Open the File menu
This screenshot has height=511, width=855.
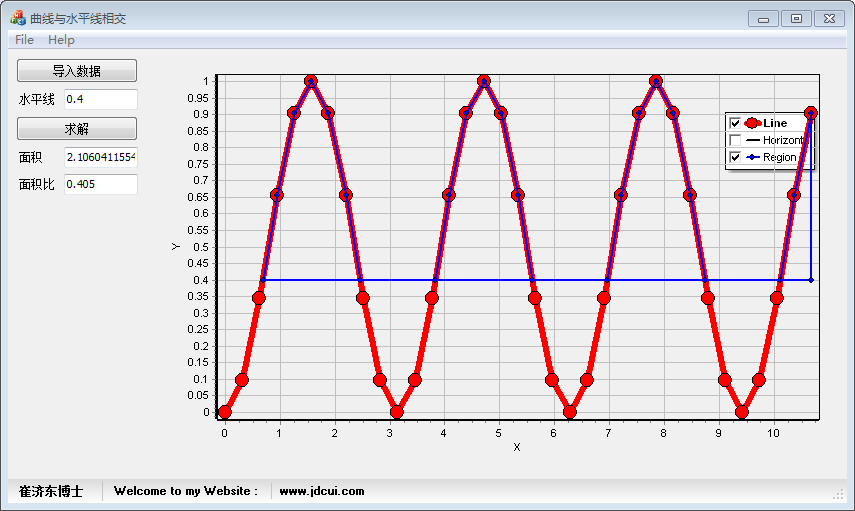(x=24, y=39)
